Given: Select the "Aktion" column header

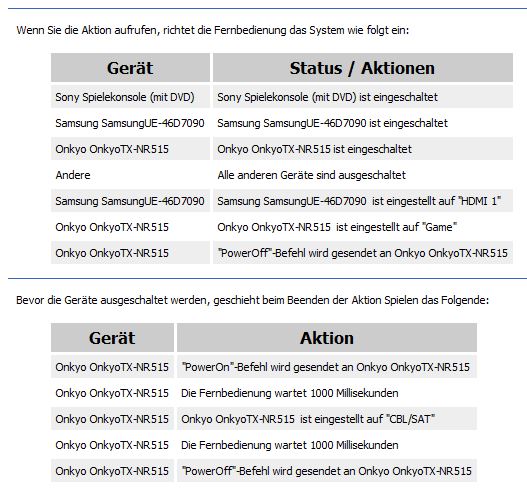Looking at the screenshot, I should coord(327,337).
